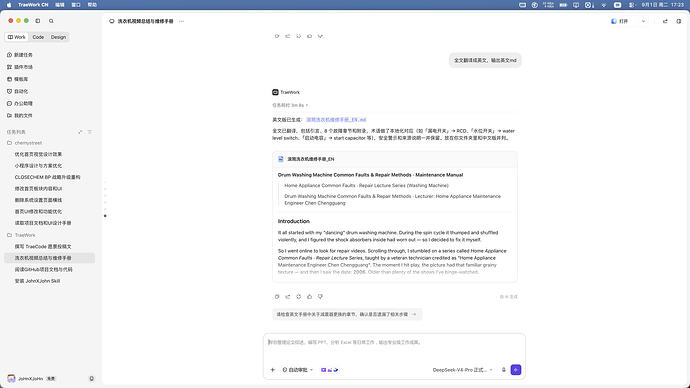The image size is (690, 388).
Task: Copy the response with the lower copy icon
Action: [x=277, y=297]
